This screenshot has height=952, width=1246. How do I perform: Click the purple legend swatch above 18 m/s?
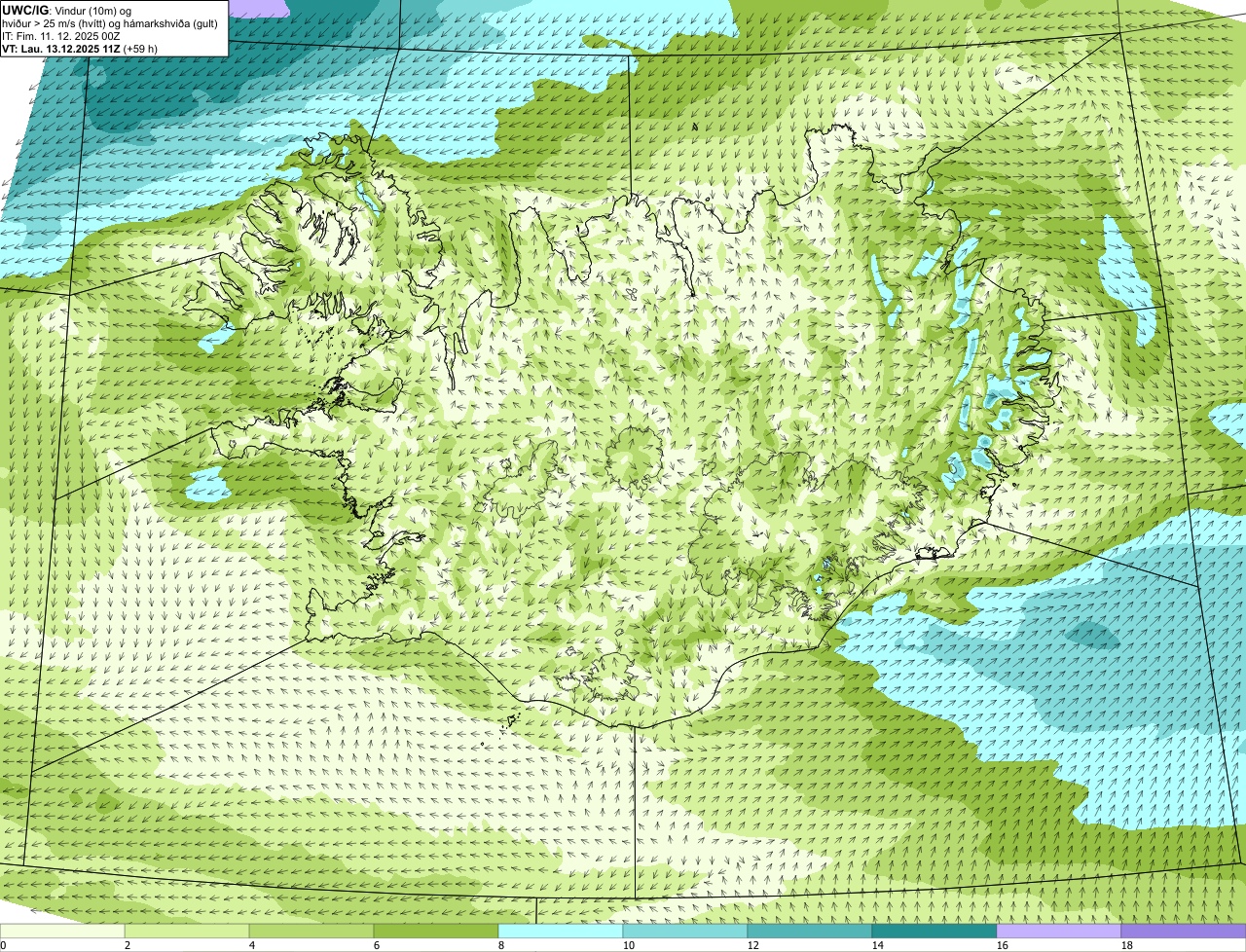click(x=1184, y=932)
